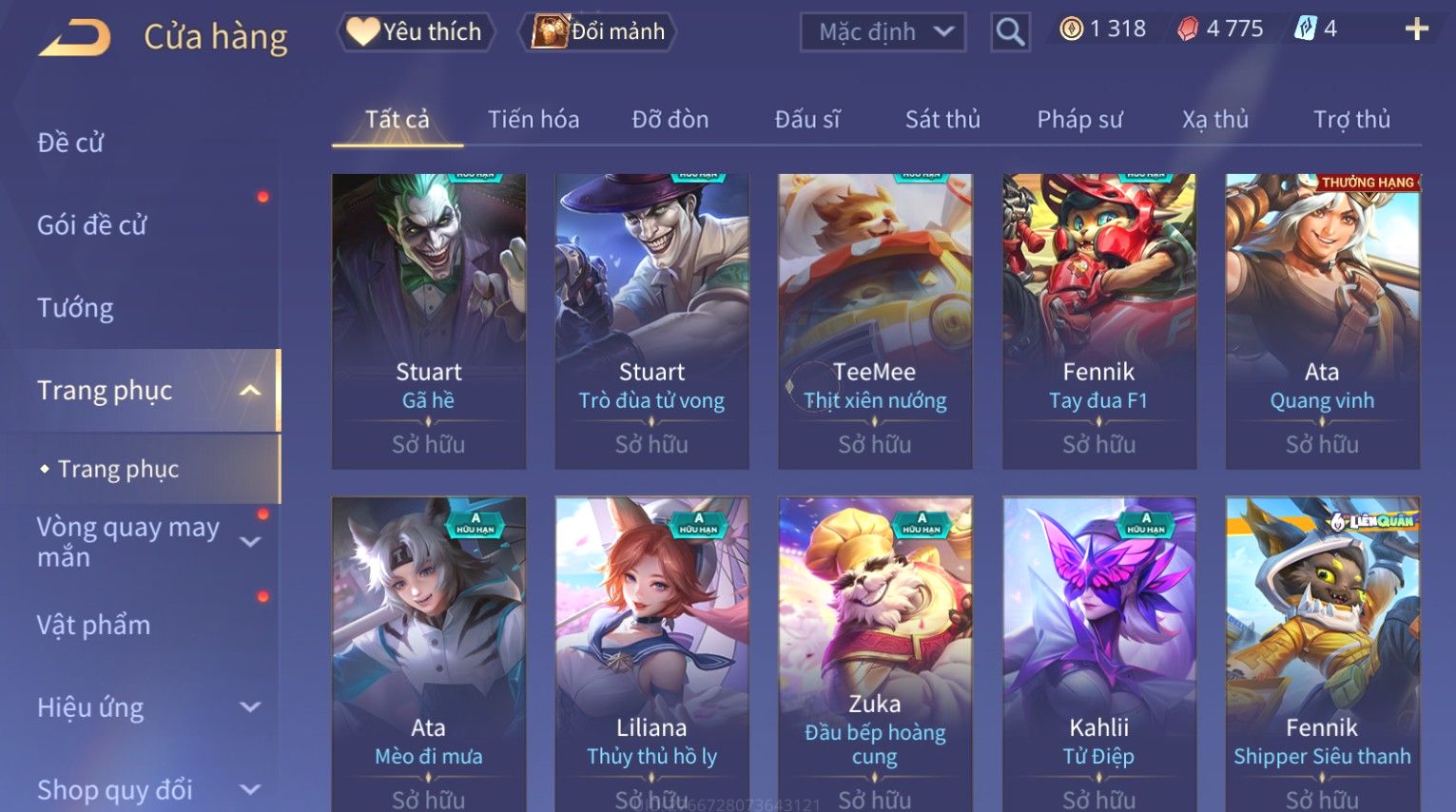Open the Gói đề cử sidebar item
Viewport: 1456px width, 812px height.
pos(92,225)
